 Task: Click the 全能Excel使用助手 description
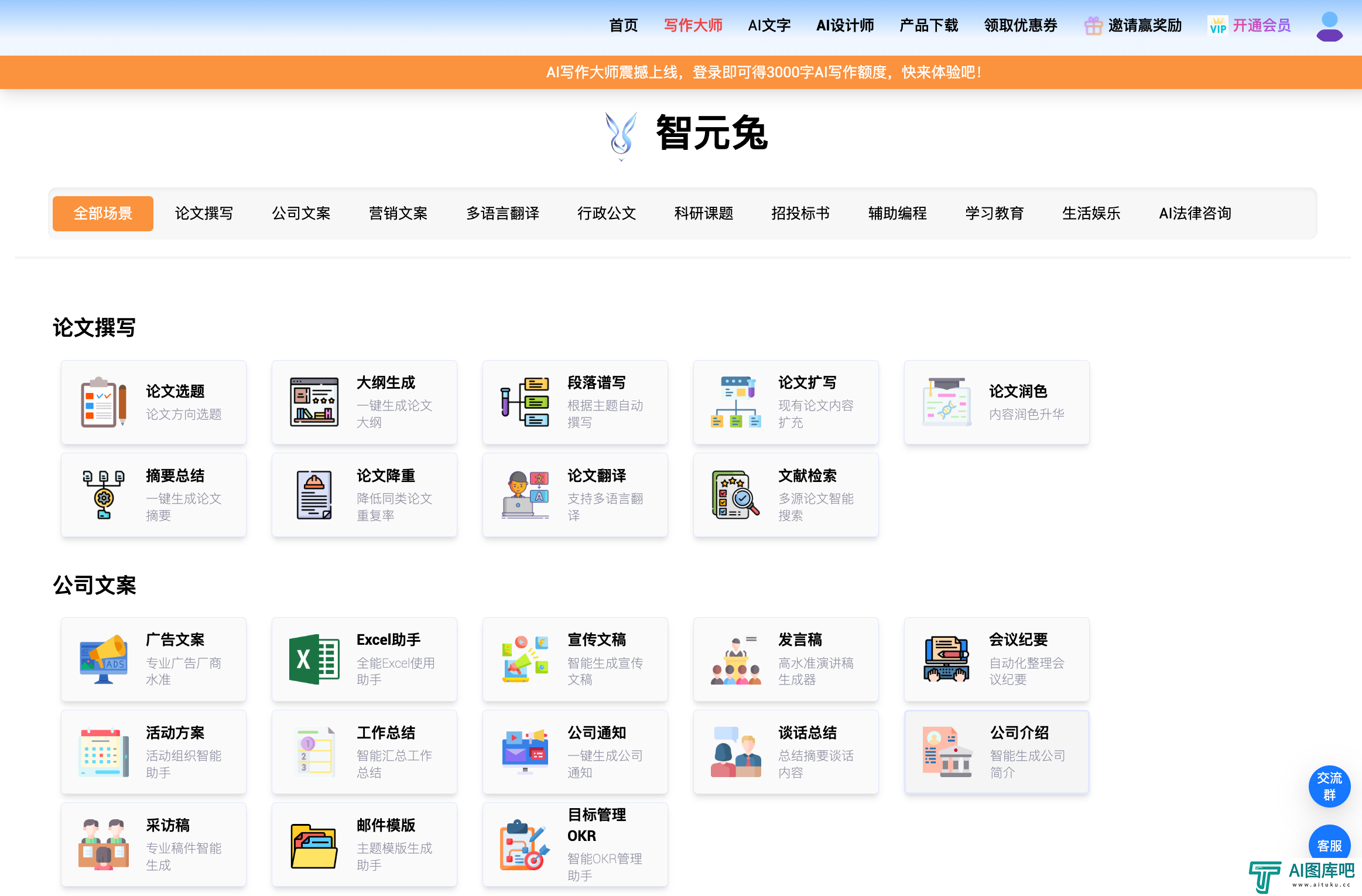396,672
